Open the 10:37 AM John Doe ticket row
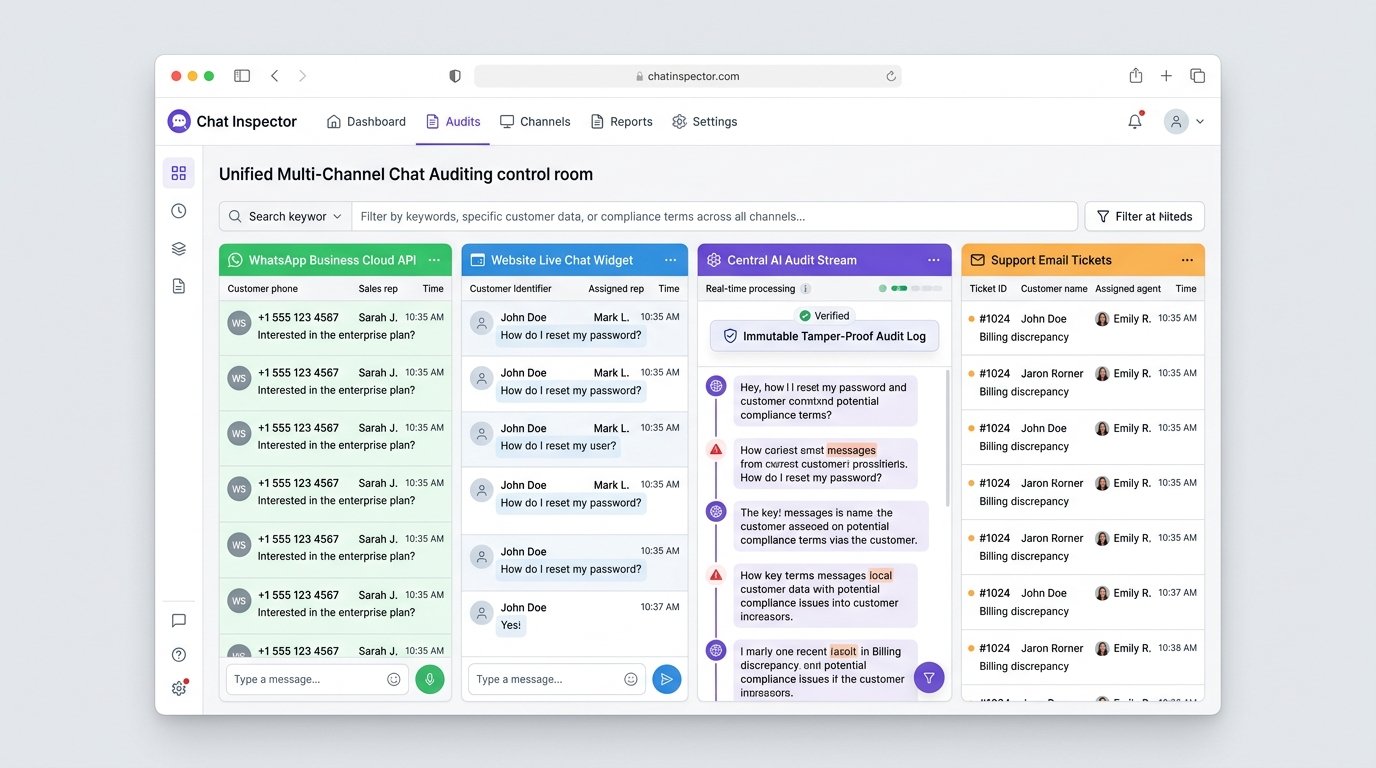The height and width of the screenshot is (768, 1376). 1083,602
